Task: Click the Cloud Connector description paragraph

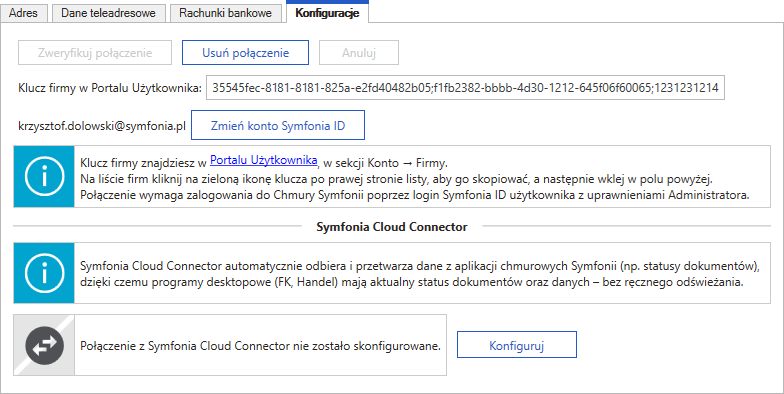Action: tap(420, 274)
